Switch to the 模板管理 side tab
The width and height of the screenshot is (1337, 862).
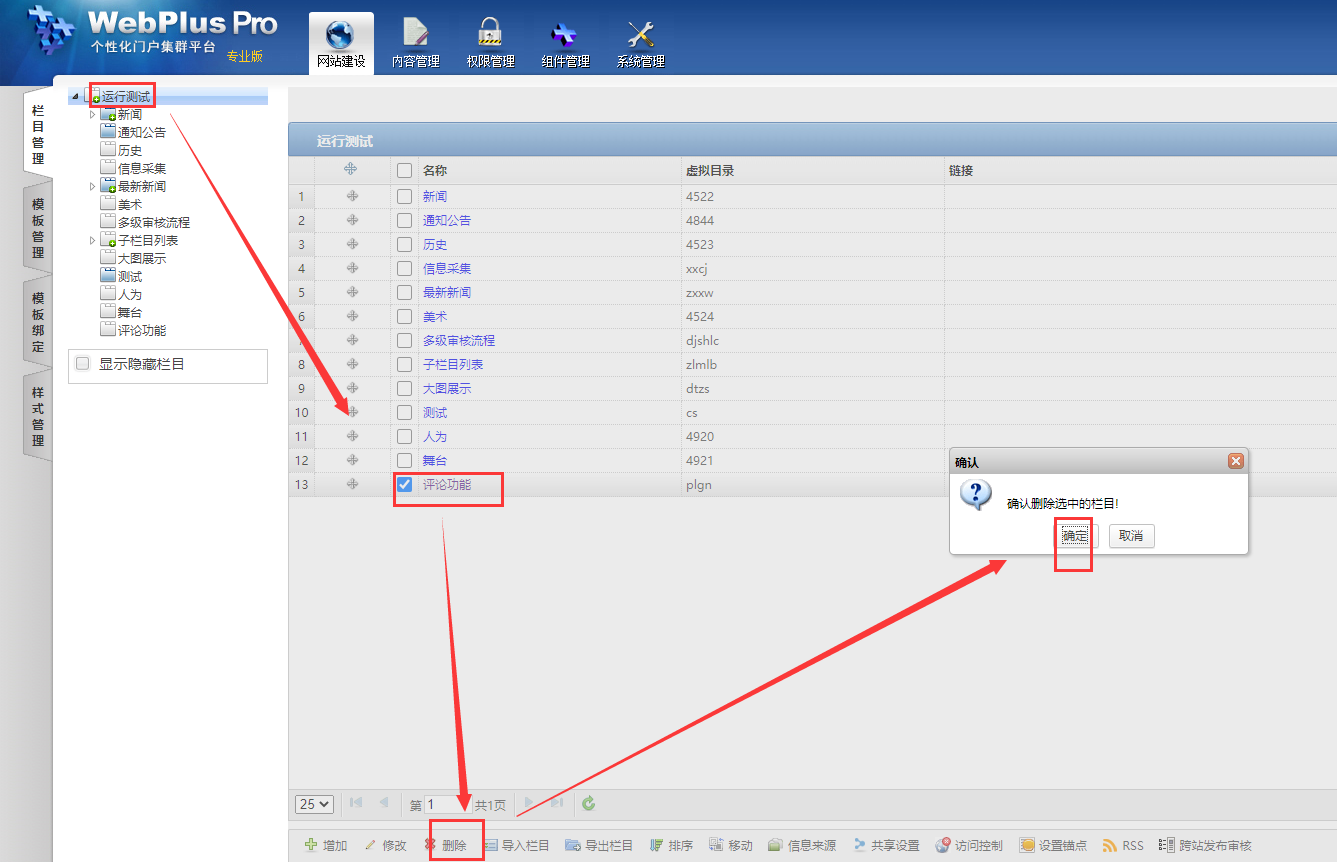pyautogui.click(x=38, y=227)
